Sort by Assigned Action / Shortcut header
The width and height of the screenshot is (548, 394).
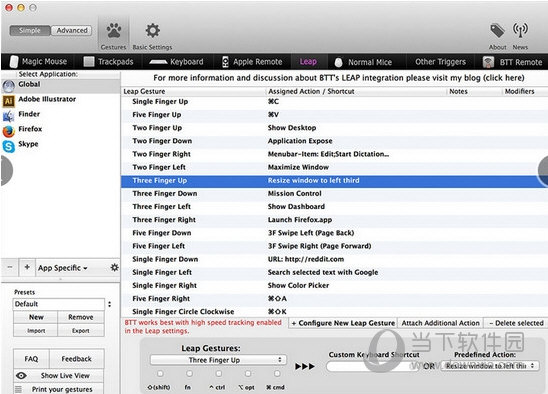pos(356,91)
